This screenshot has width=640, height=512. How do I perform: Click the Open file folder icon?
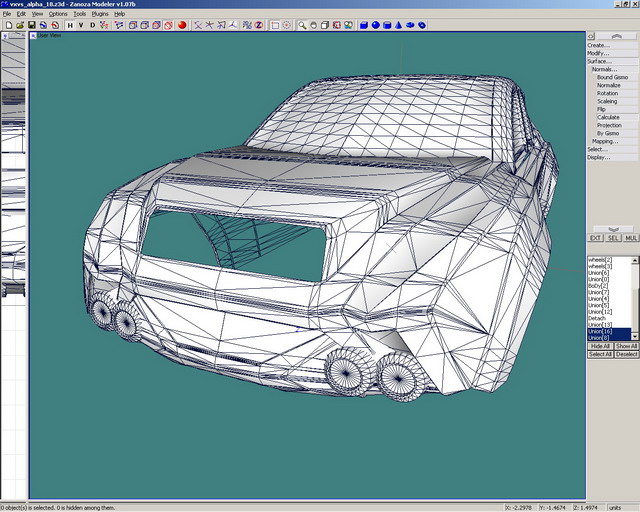(18, 25)
